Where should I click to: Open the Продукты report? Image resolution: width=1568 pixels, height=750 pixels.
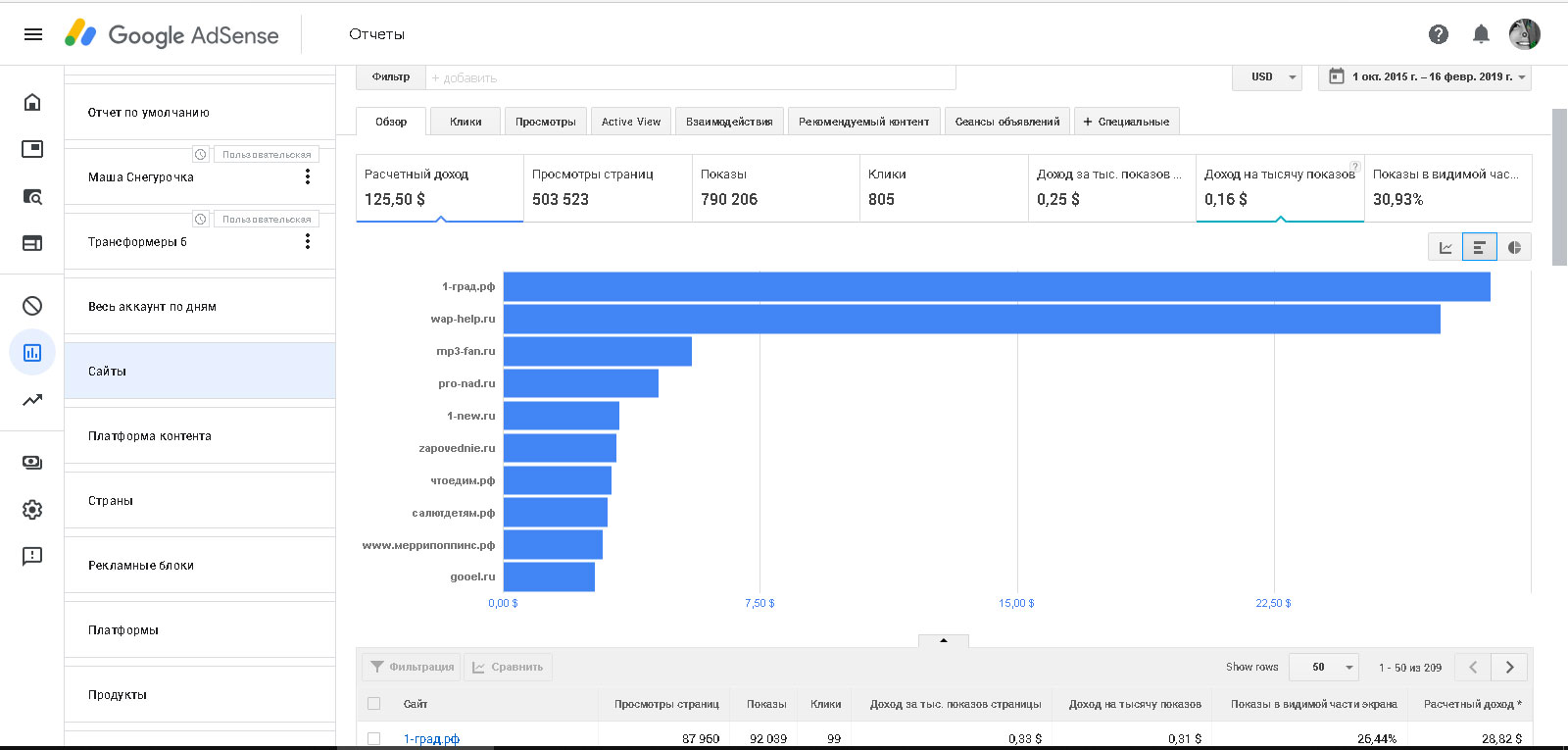coord(200,694)
